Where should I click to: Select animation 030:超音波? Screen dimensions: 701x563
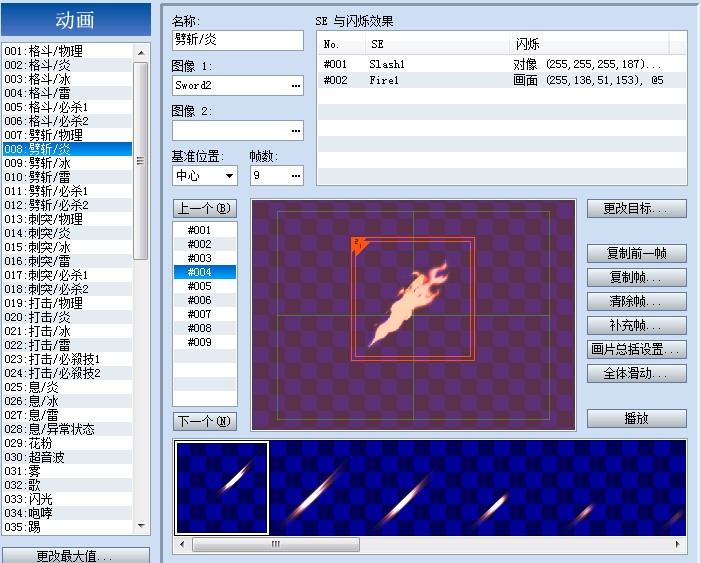click(68, 457)
